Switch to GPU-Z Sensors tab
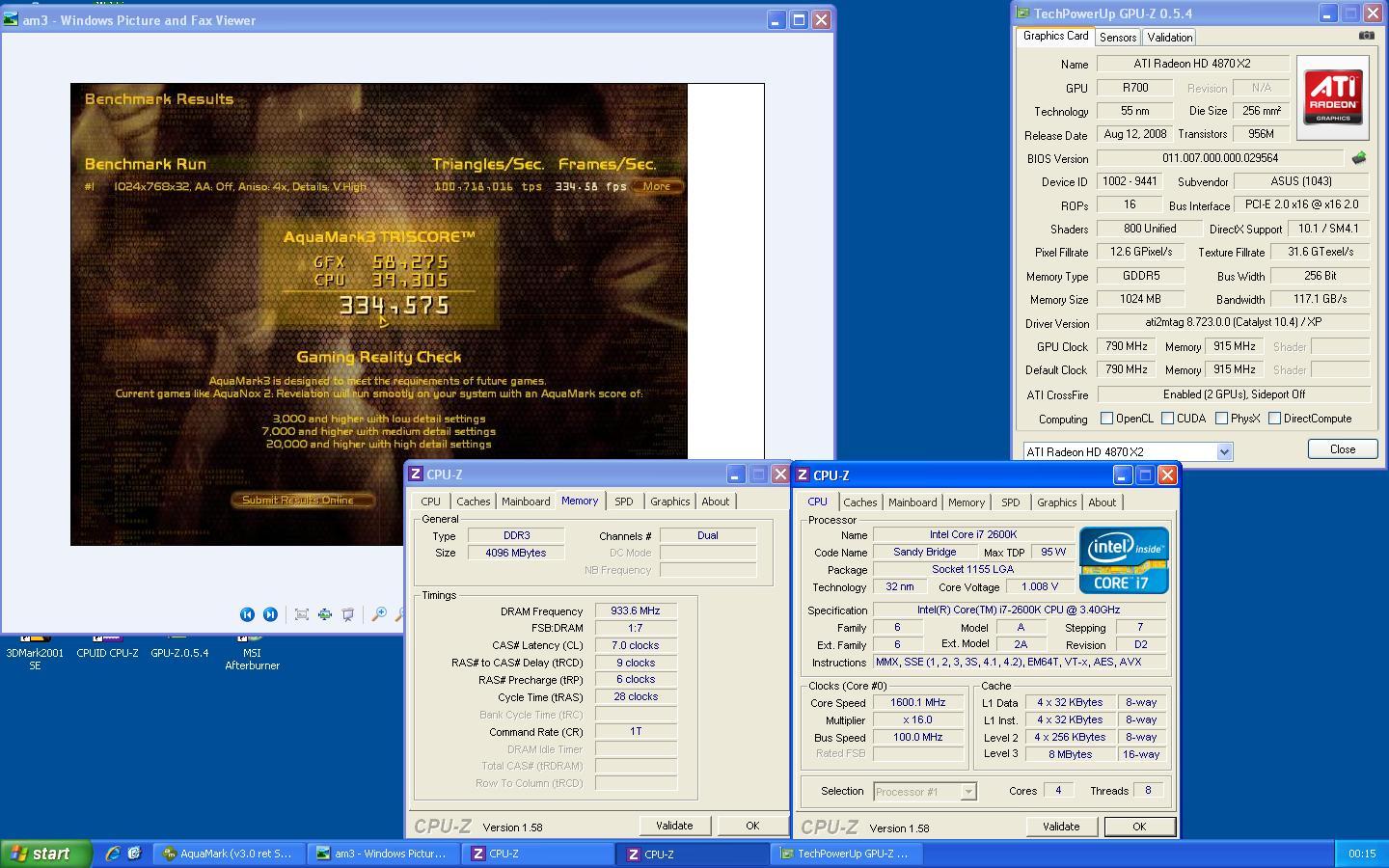 tap(1117, 38)
